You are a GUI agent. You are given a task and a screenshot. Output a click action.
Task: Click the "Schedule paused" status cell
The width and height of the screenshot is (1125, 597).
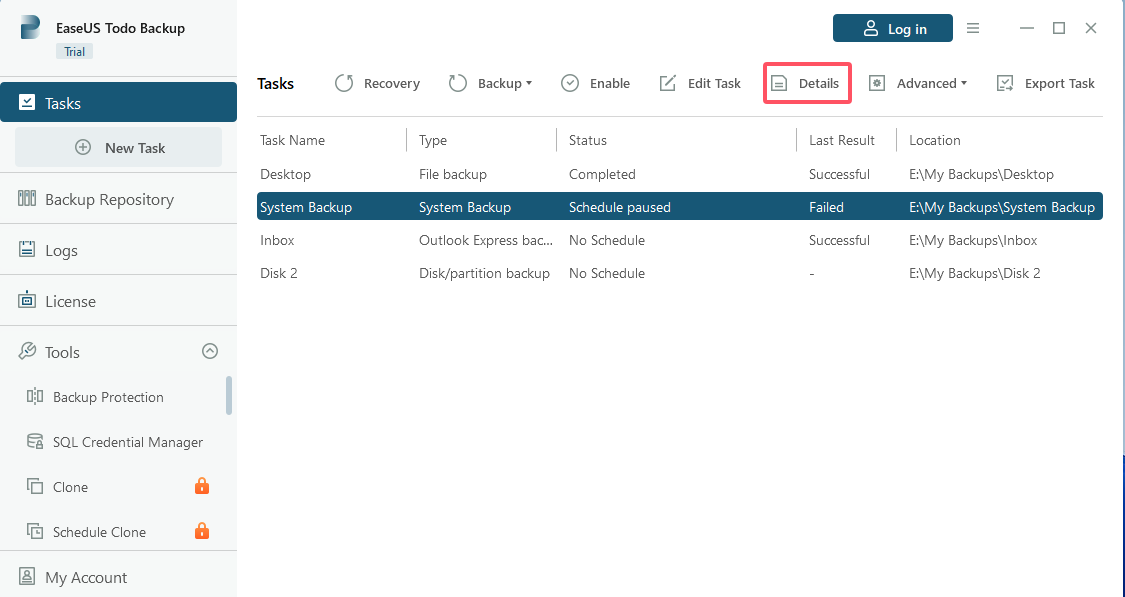point(620,207)
